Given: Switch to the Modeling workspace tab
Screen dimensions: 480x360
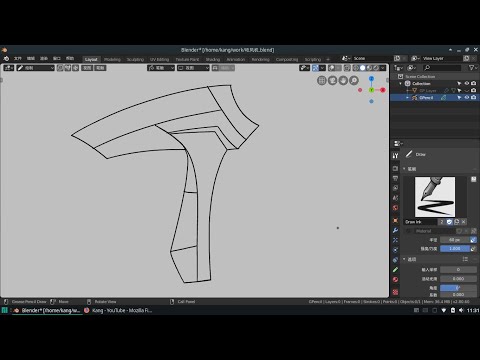Looking at the screenshot, I should tap(112, 59).
